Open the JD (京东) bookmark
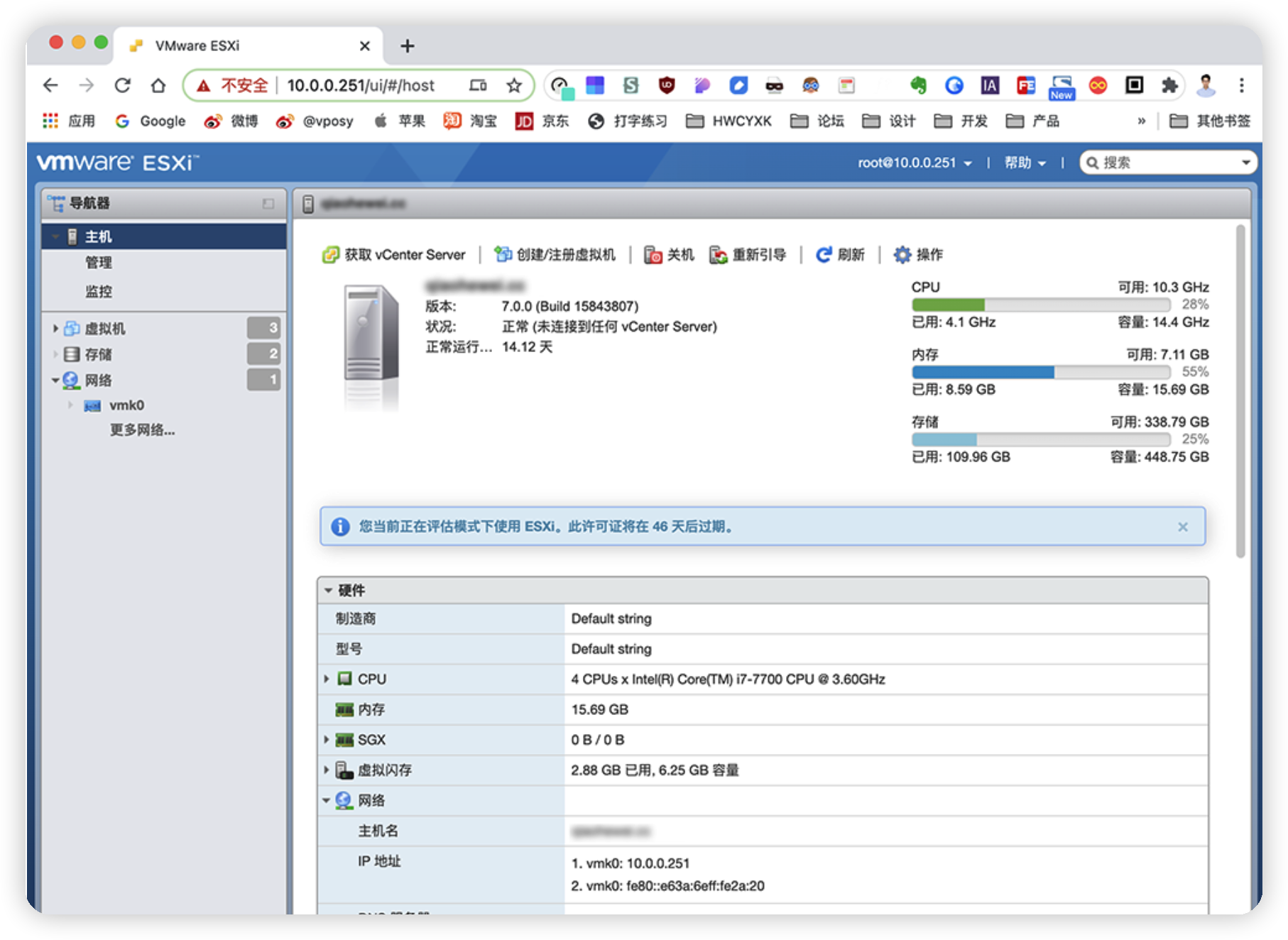 [542, 121]
